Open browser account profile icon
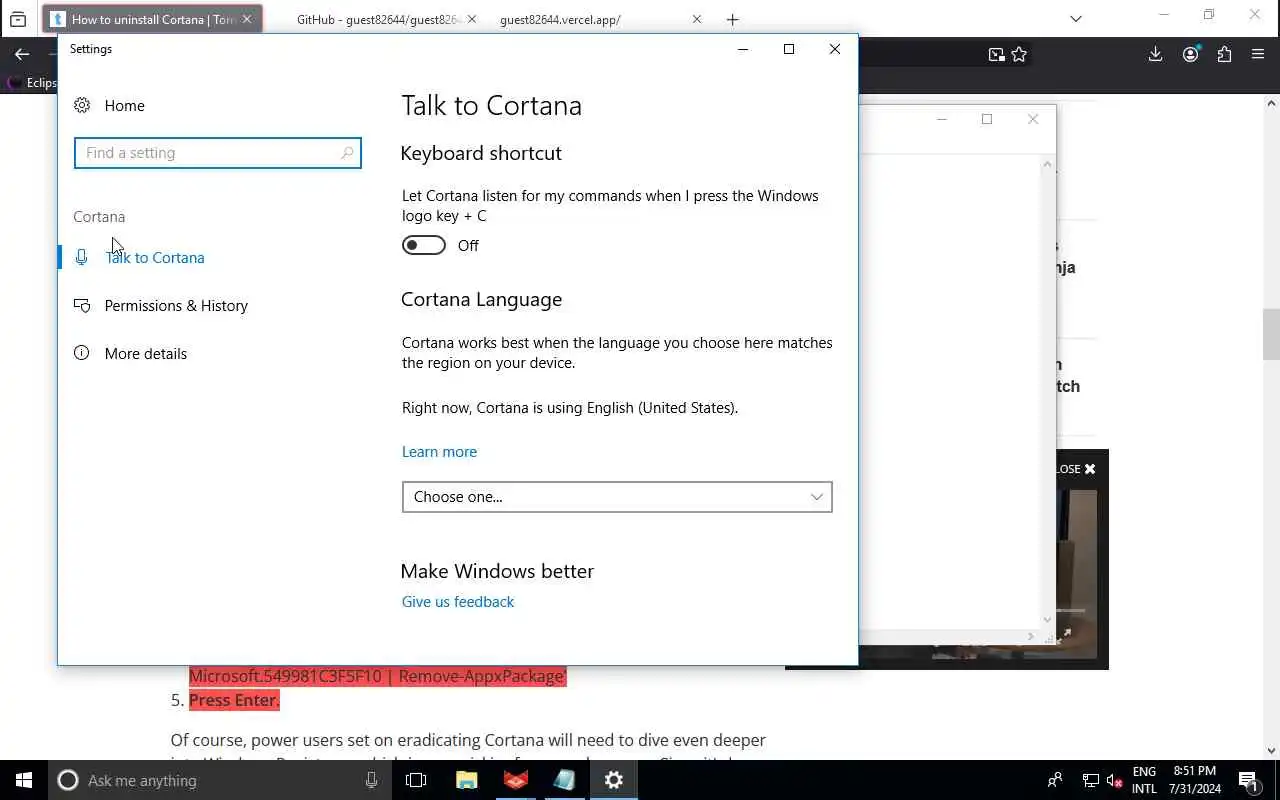The image size is (1280, 800). point(1190,55)
